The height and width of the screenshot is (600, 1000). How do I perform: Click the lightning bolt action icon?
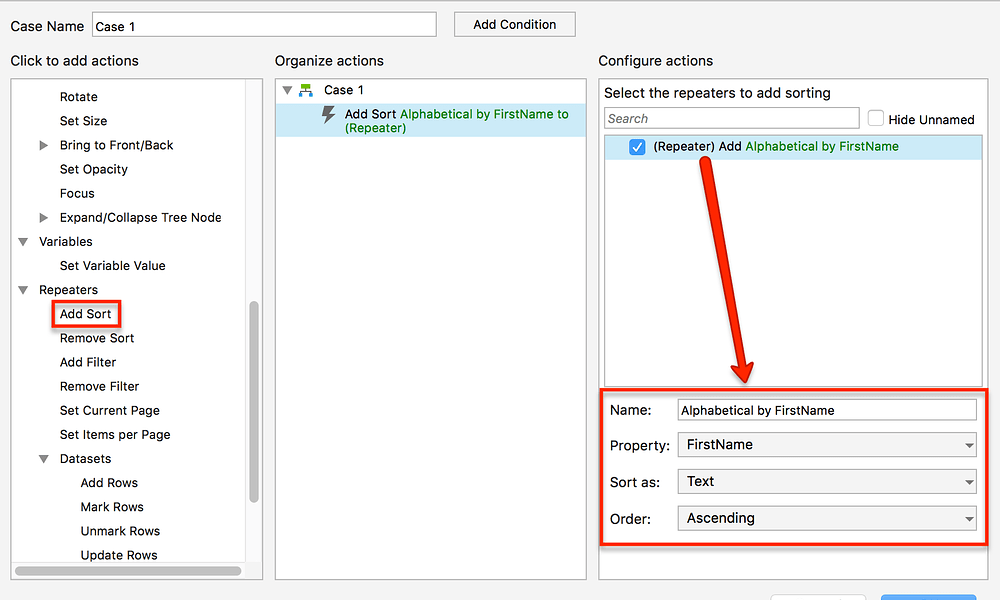point(328,116)
